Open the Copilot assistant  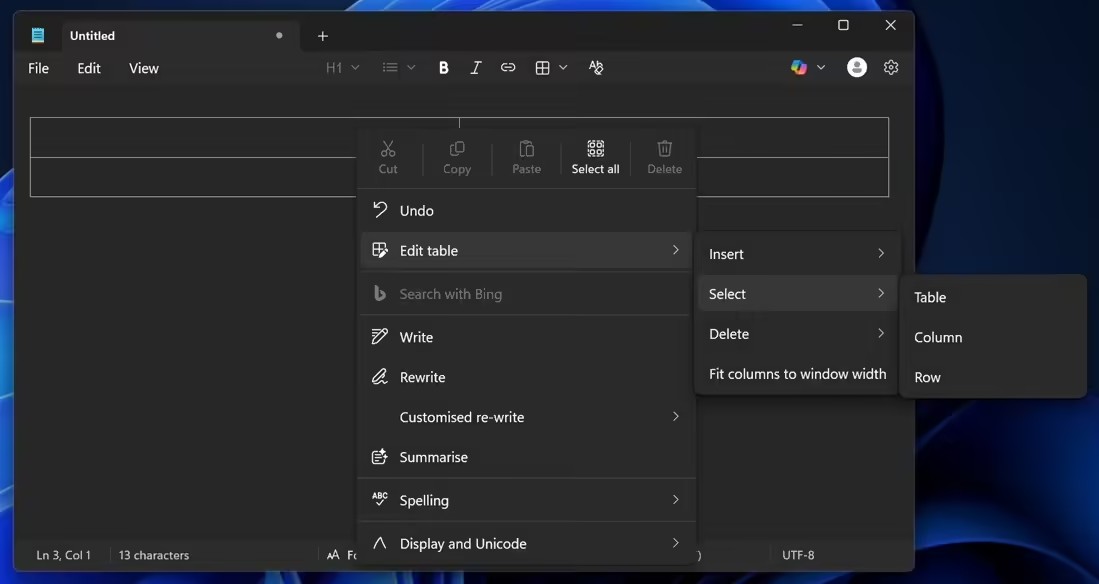pos(800,67)
